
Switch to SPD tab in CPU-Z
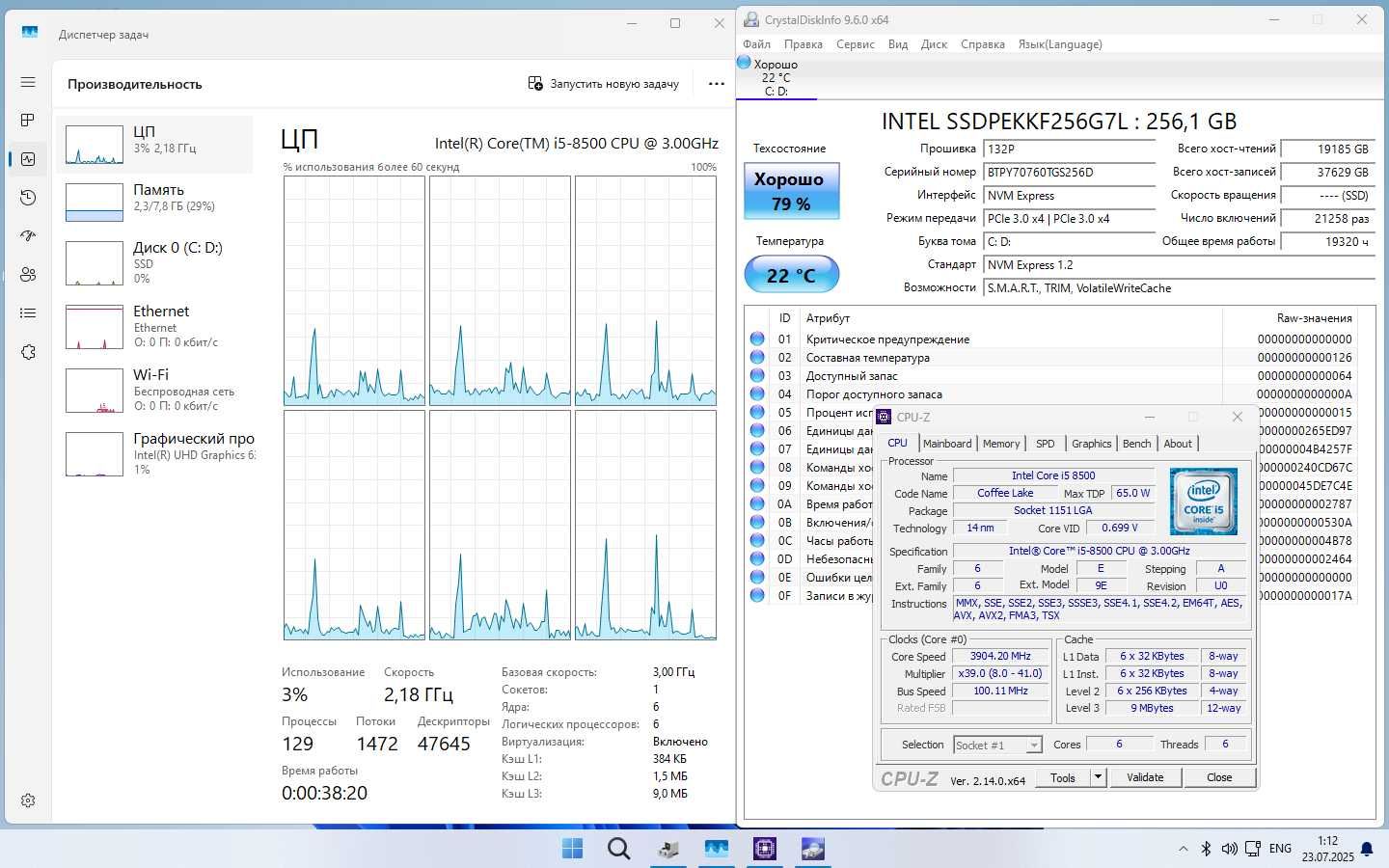1046,444
